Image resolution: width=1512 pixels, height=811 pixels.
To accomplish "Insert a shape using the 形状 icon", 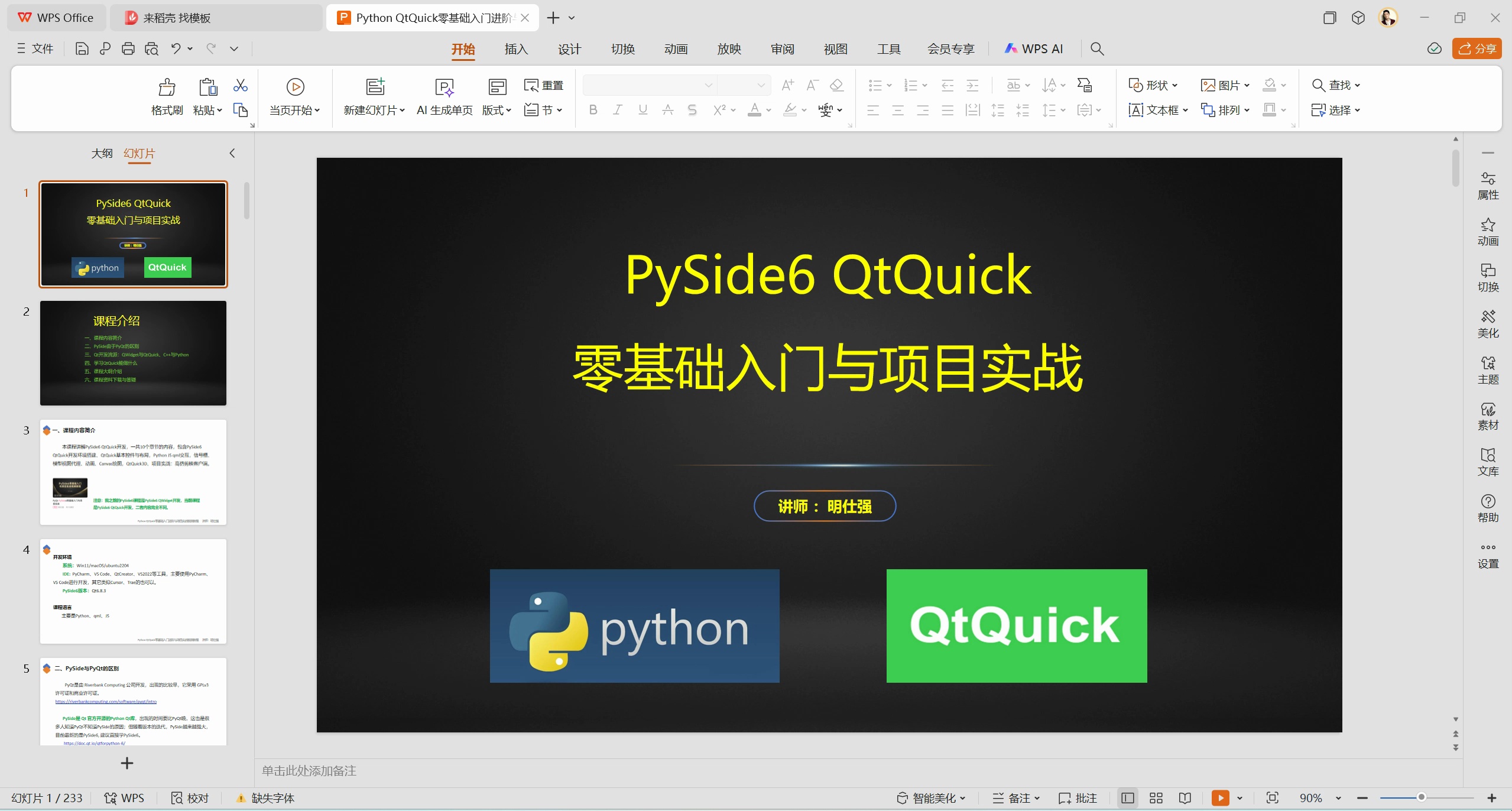I will pyautogui.click(x=1151, y=85).
